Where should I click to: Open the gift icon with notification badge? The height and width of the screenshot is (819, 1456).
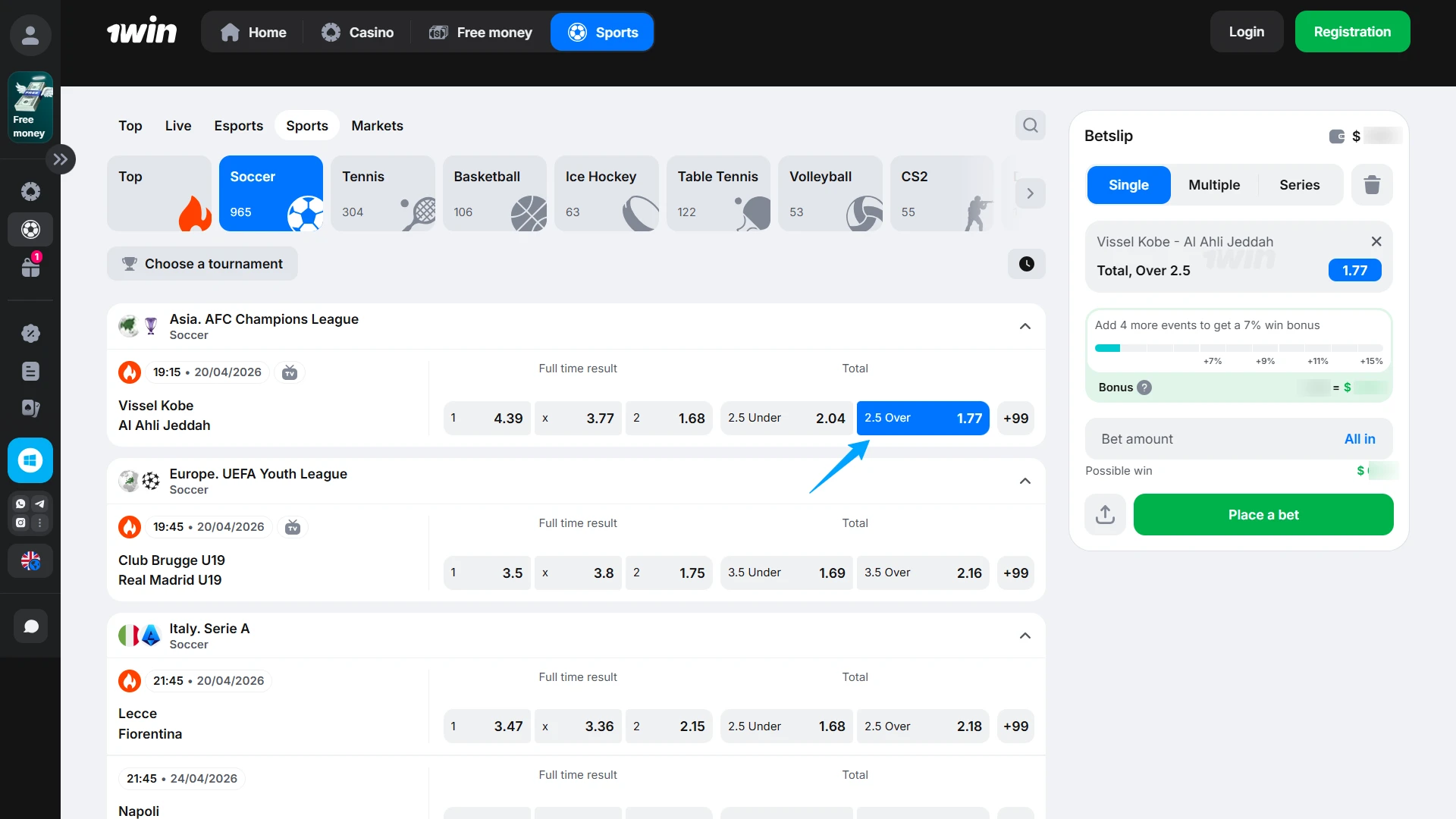(x=30, y=267)
